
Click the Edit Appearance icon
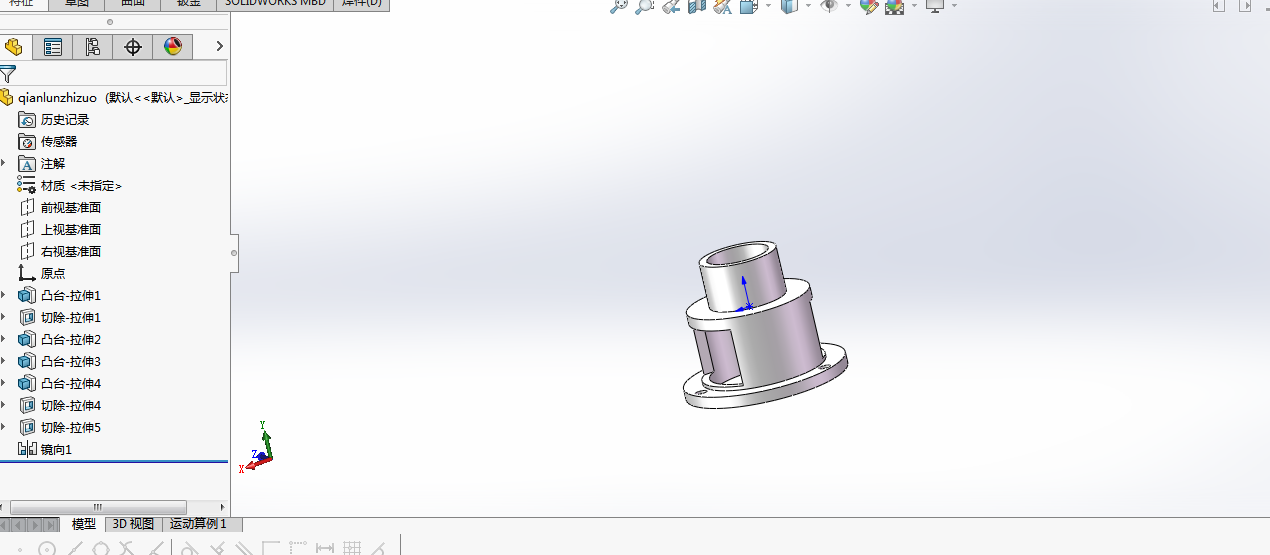pos(868,6)
